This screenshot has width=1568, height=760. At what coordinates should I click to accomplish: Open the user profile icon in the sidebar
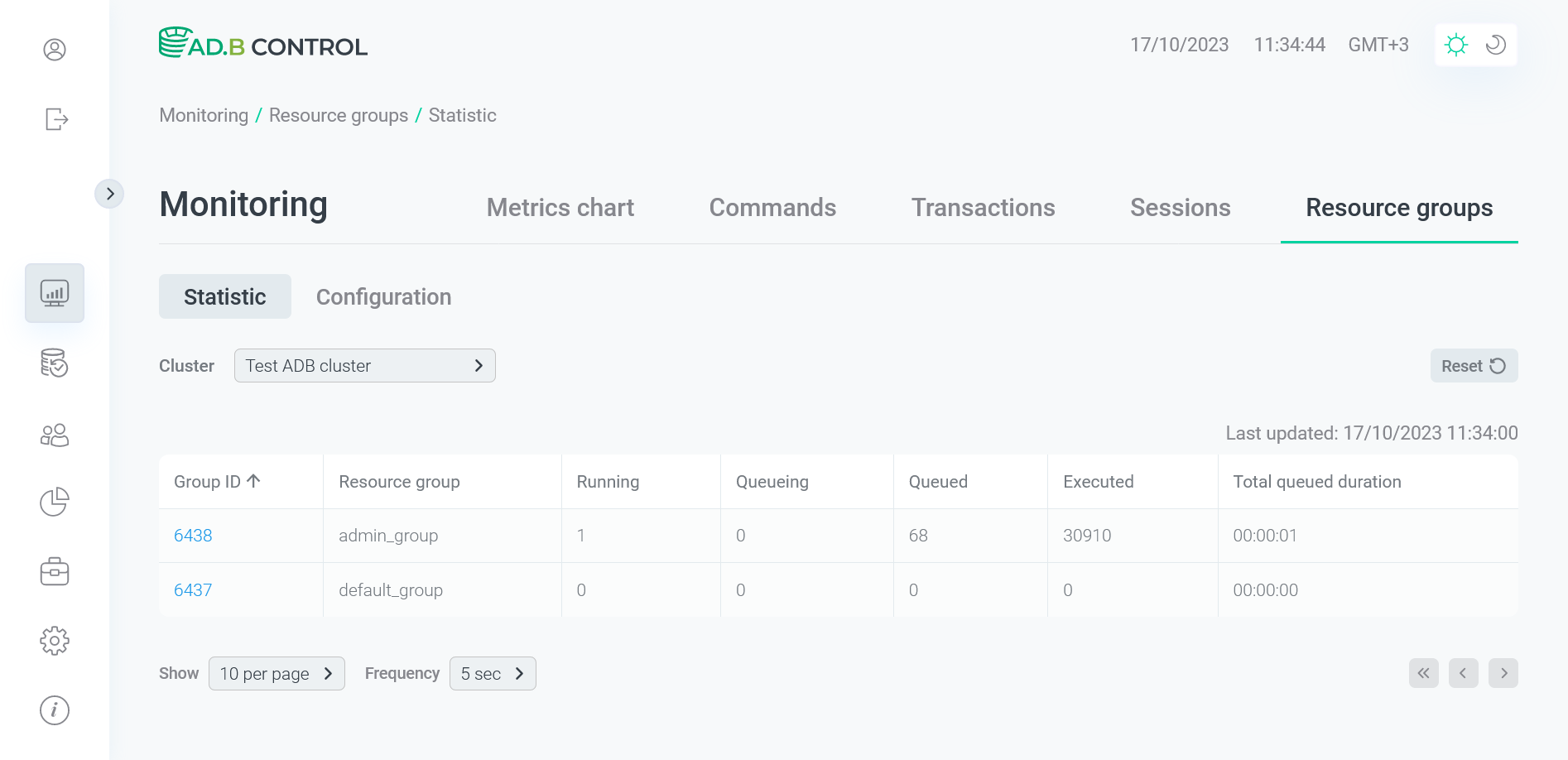coord(54,50)
